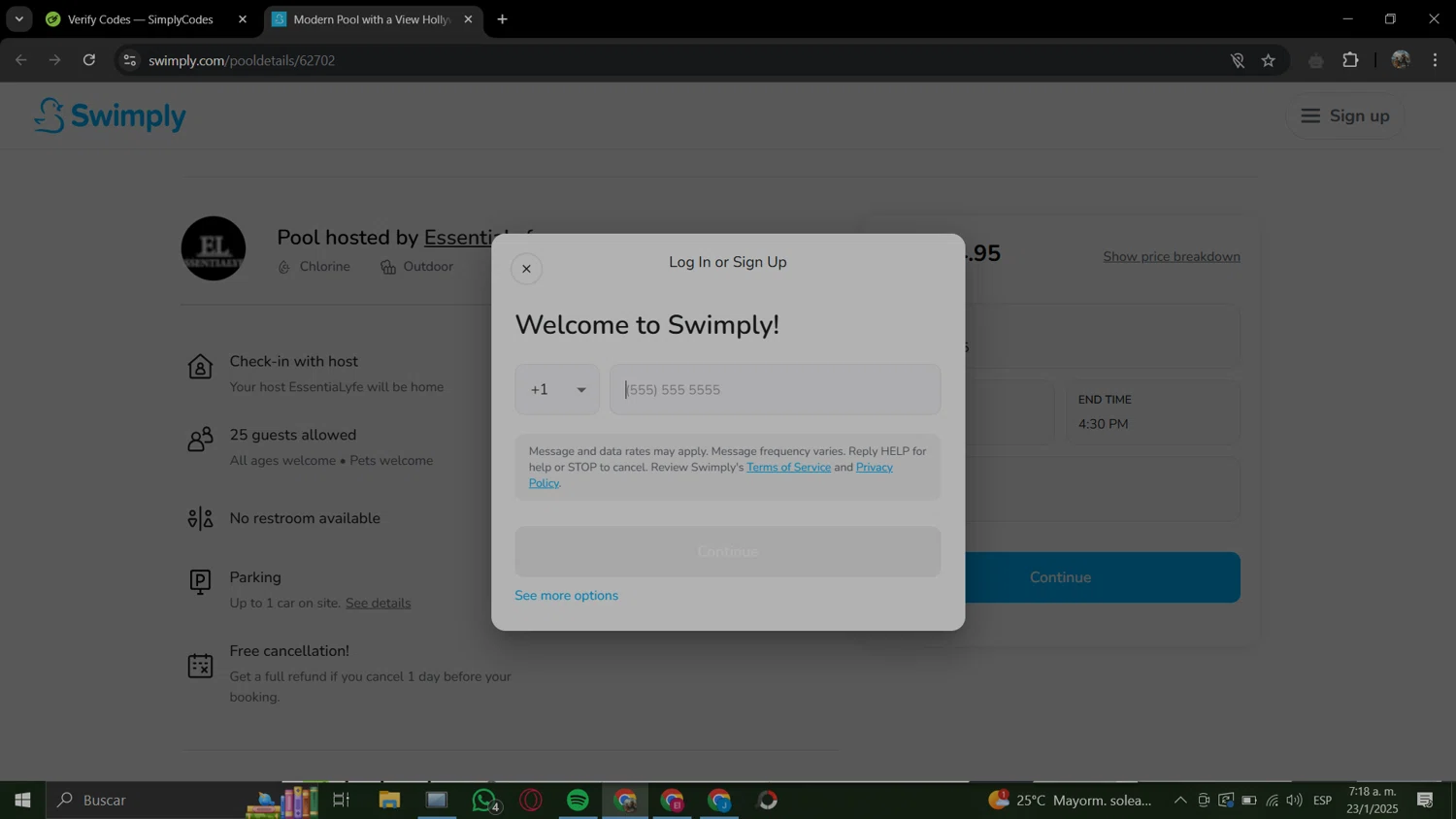
Task: Click the browser forward arrow
Action: click(55, 60)
